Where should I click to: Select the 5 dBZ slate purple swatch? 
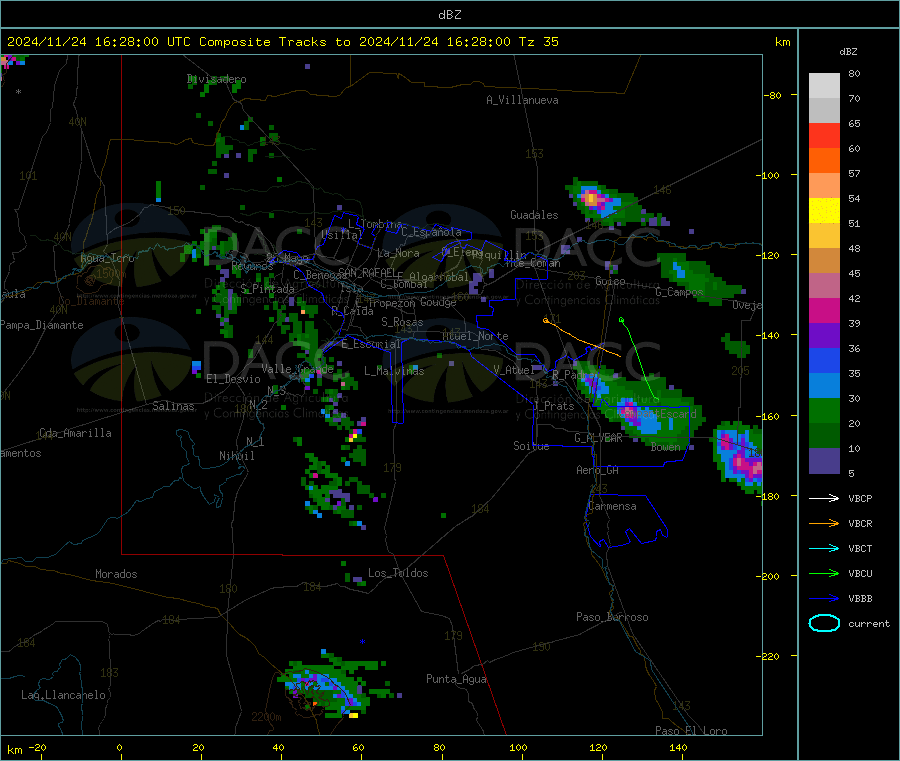[824, 461]
